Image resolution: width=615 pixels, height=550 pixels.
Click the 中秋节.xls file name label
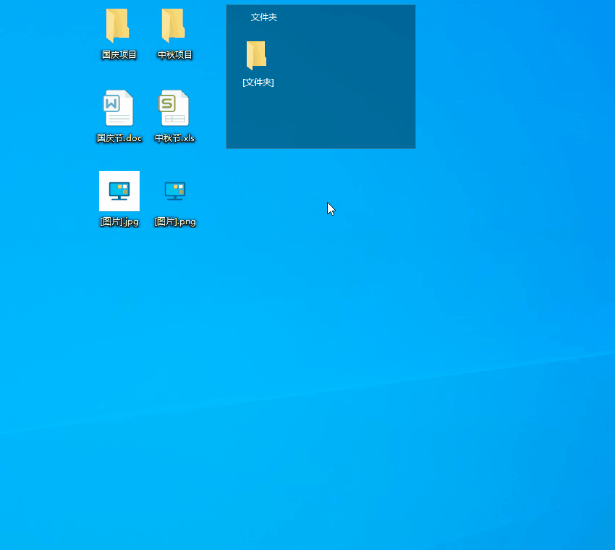(x=175, y=138)
